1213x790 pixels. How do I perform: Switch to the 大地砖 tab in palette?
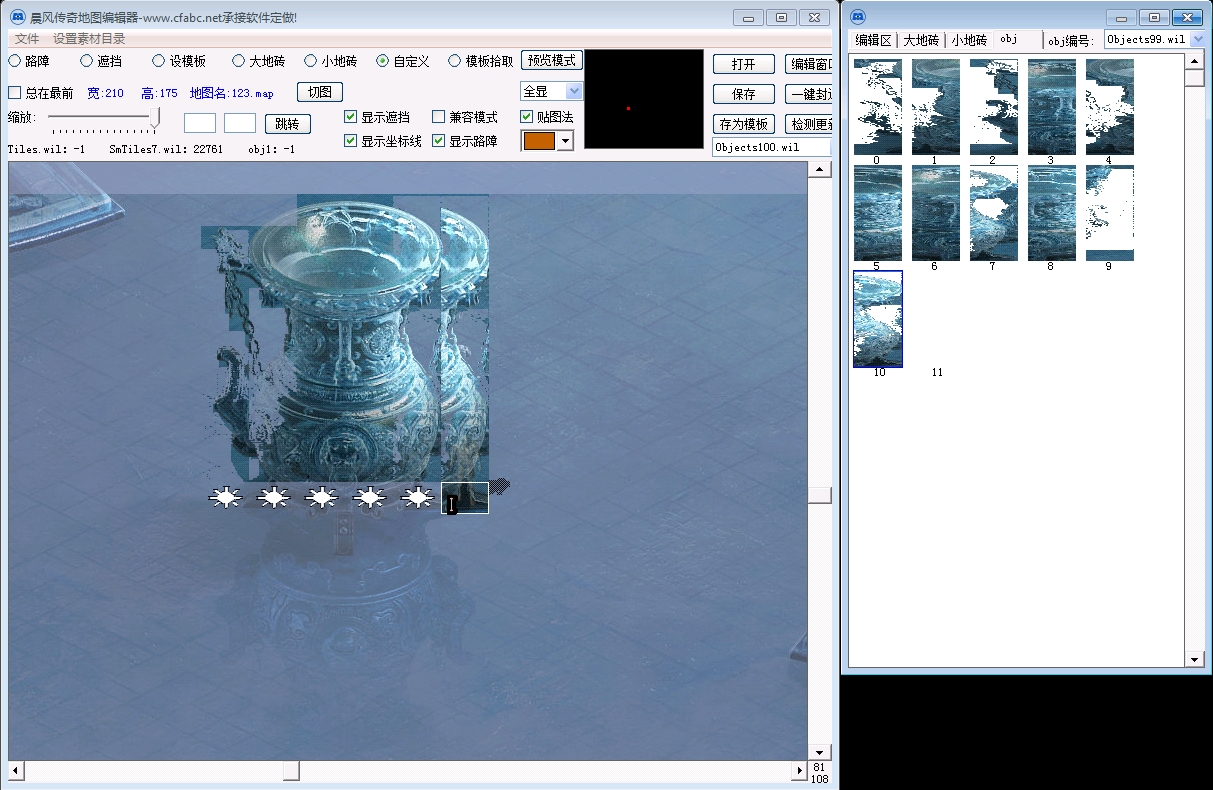921,40
